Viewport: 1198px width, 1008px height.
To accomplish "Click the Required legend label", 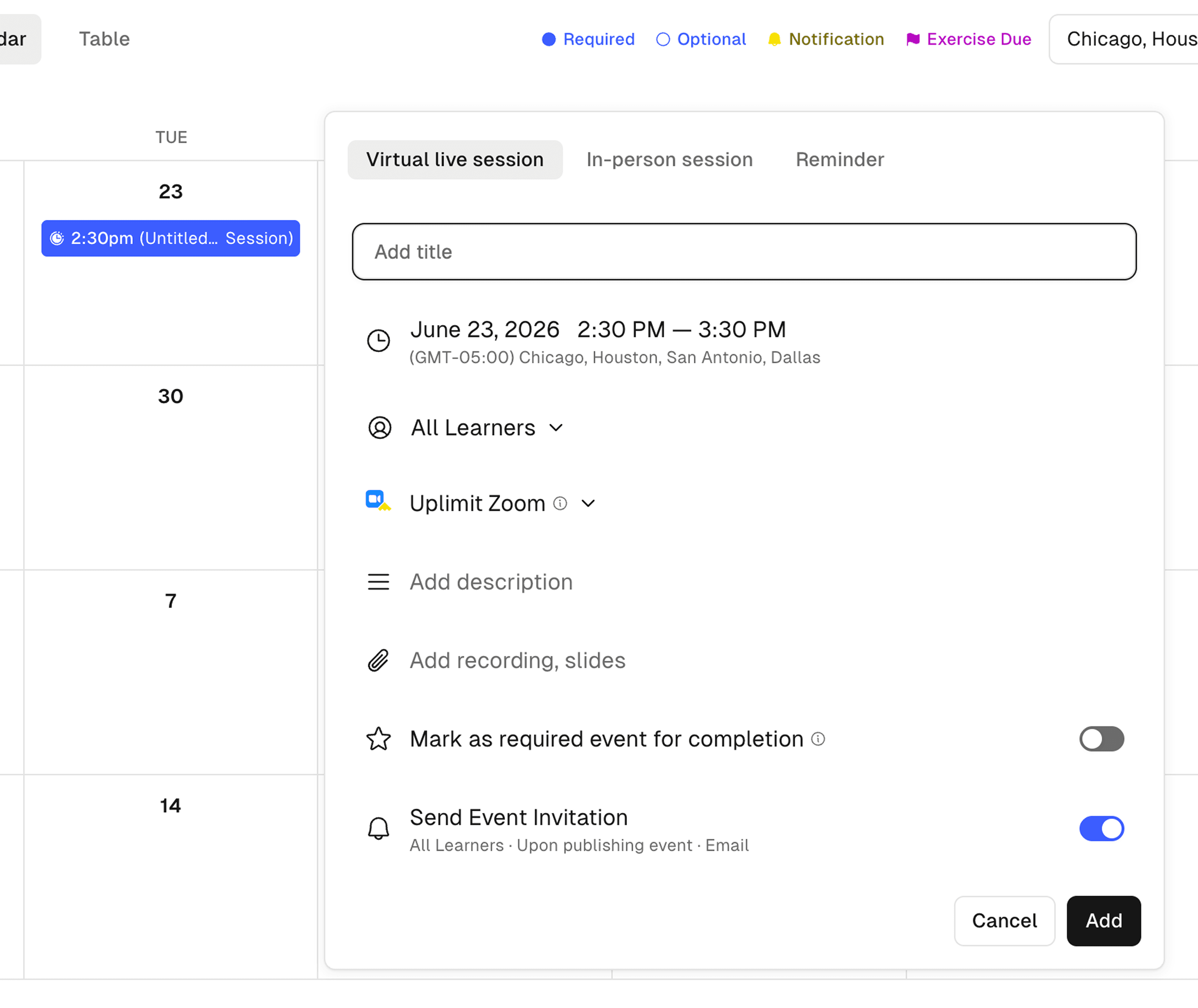I will pyautogui.click(x=598, y=39).
